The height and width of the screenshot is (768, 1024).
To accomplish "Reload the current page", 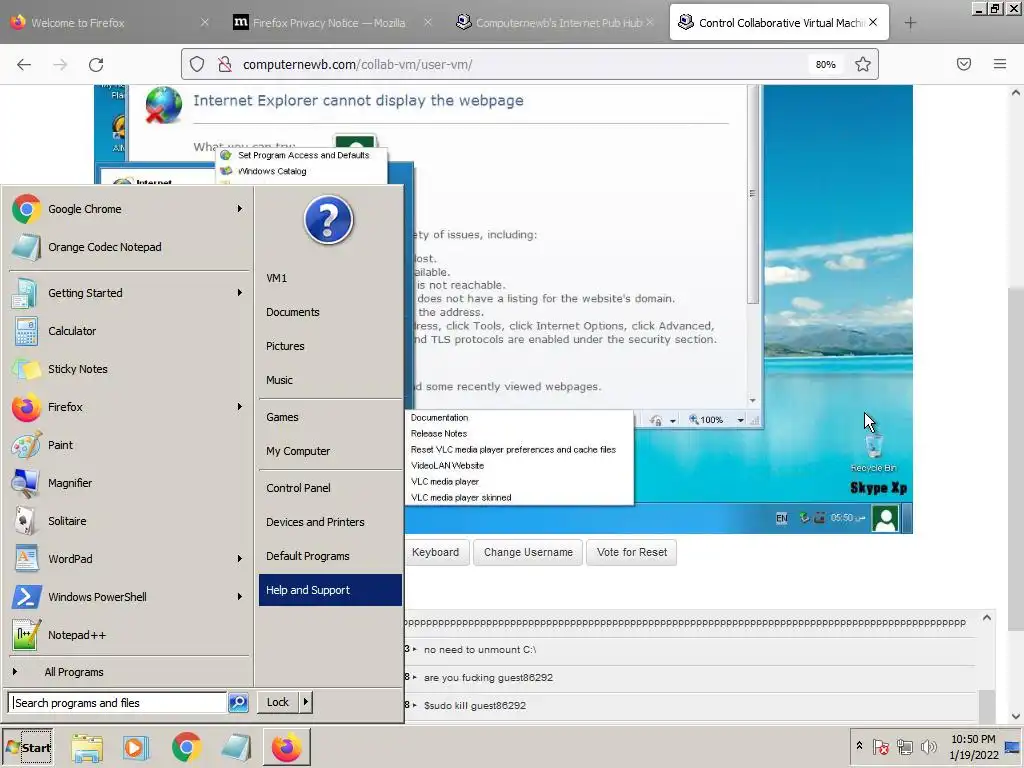I will [96, 64].
